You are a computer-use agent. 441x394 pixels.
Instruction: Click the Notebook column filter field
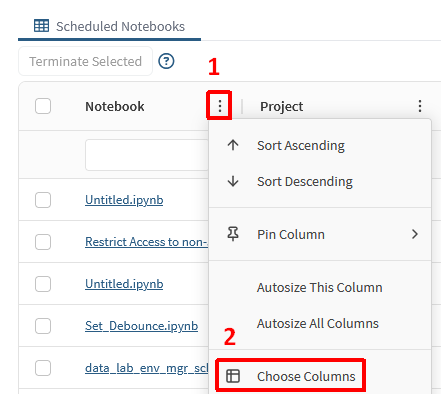(147, 155)
